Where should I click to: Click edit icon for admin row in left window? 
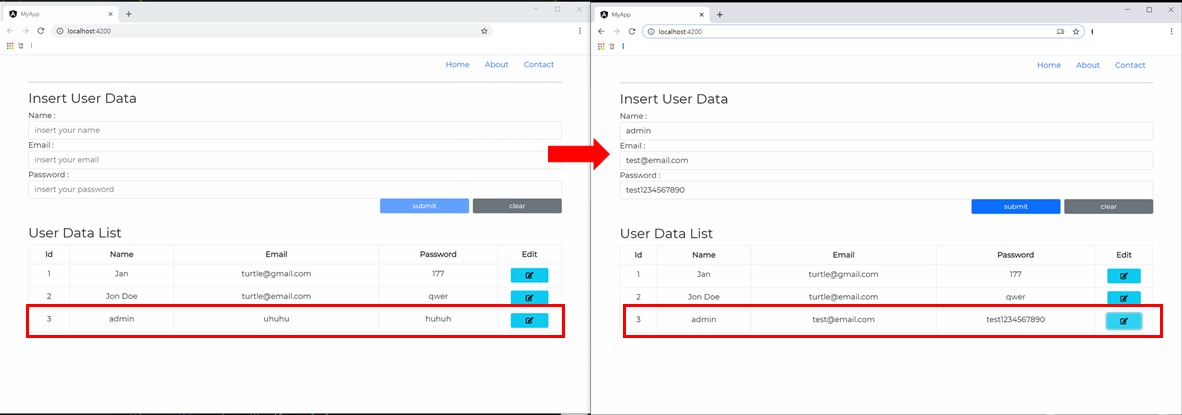pyautogui.click(x=529, y=320)
